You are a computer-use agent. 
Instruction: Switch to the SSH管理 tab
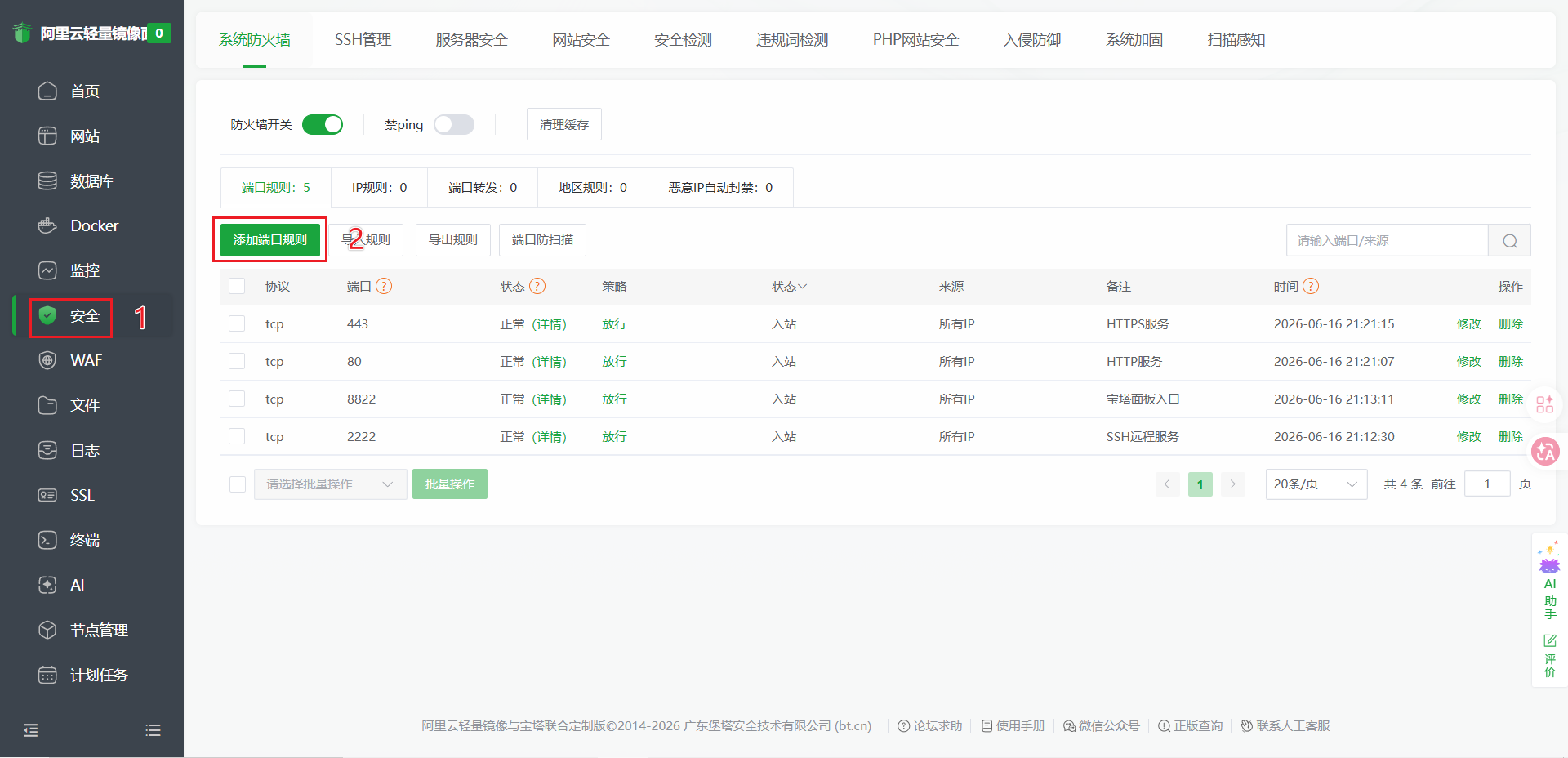(x=363, y=39)
